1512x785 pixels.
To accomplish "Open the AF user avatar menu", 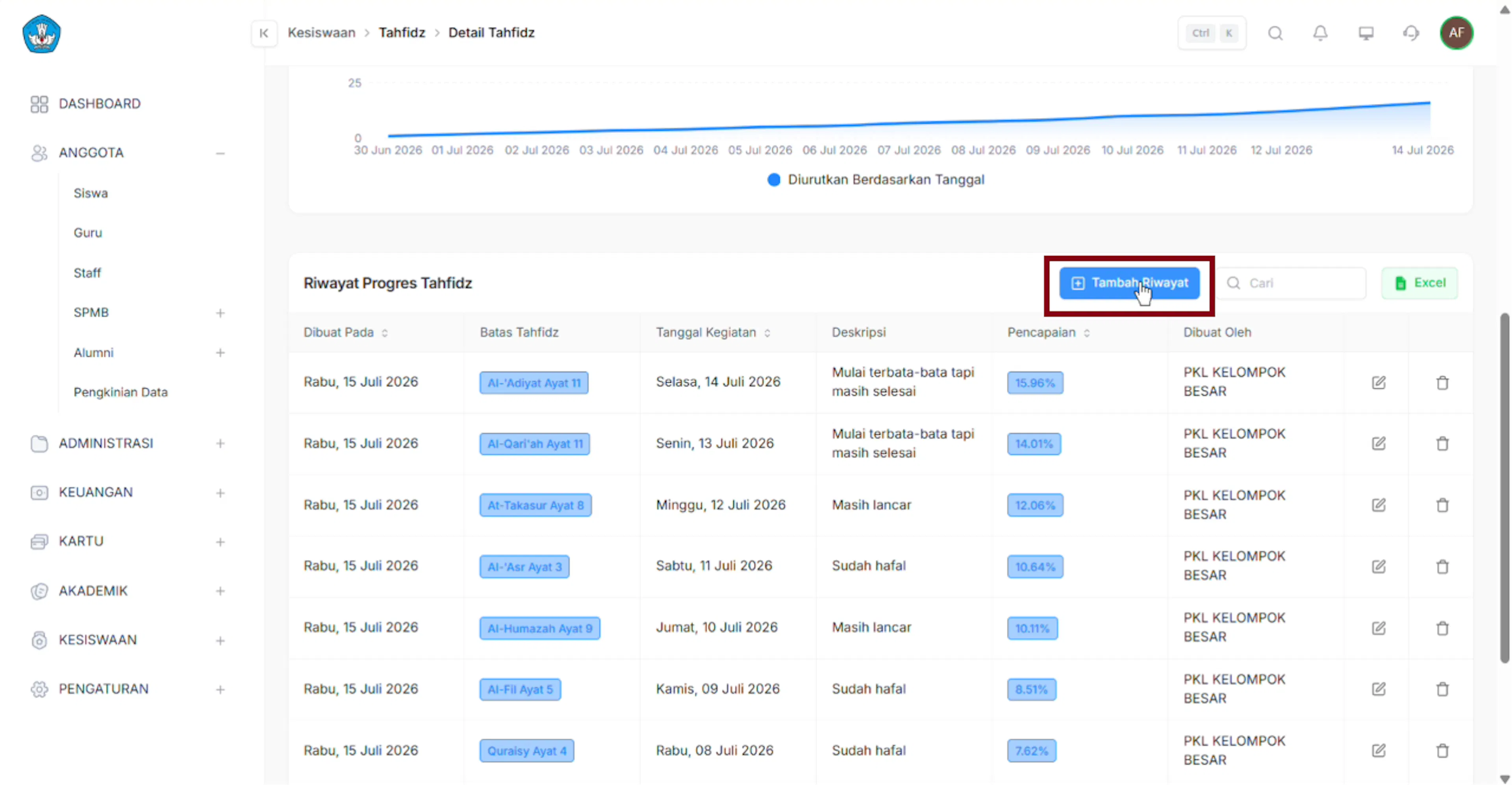I will (1456, 33).
